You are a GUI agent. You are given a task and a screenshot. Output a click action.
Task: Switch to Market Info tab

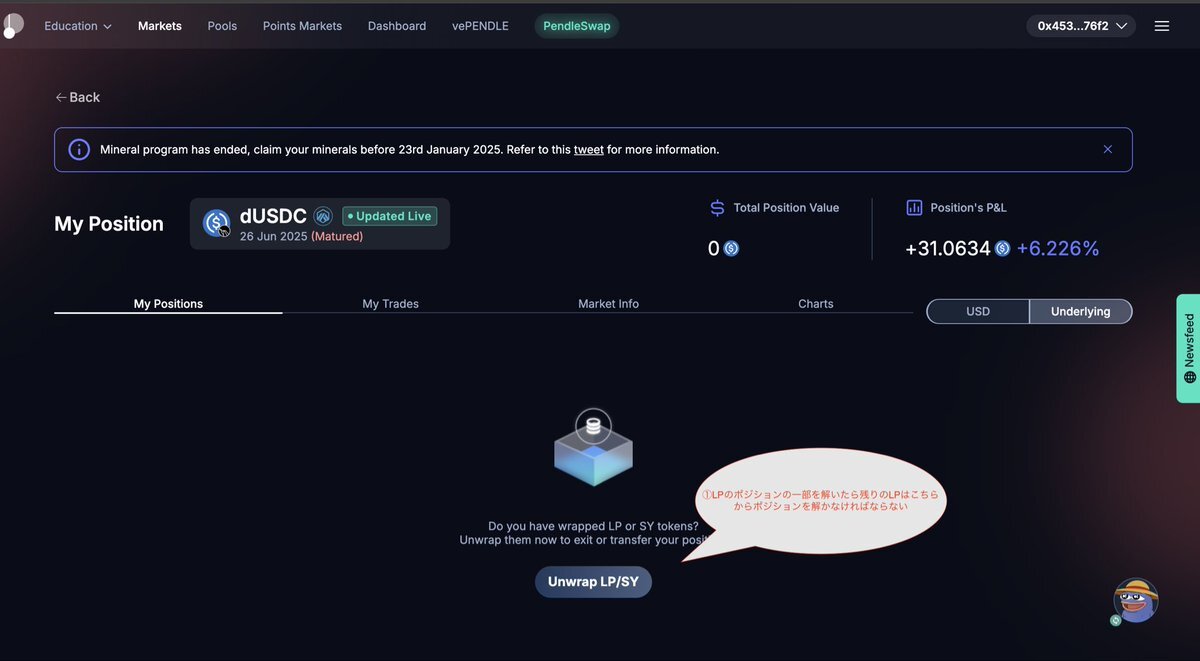(608, 304)
